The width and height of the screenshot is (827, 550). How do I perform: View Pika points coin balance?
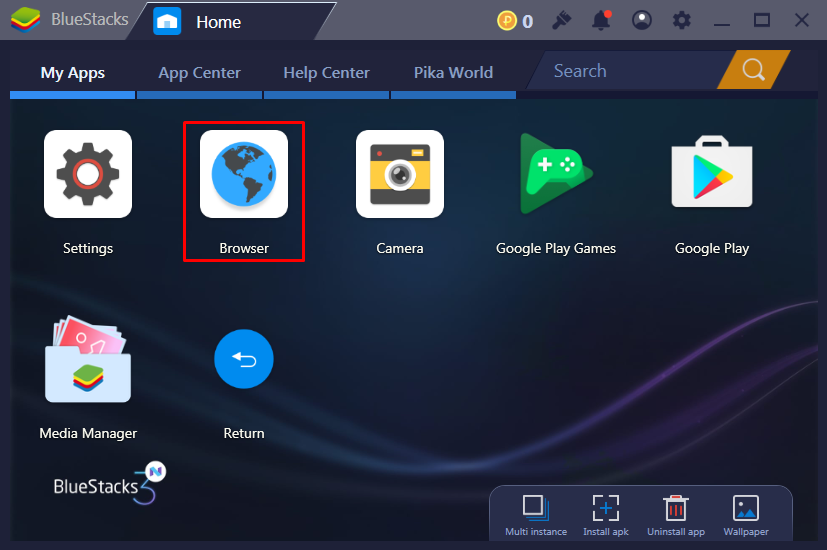(514, 20)
